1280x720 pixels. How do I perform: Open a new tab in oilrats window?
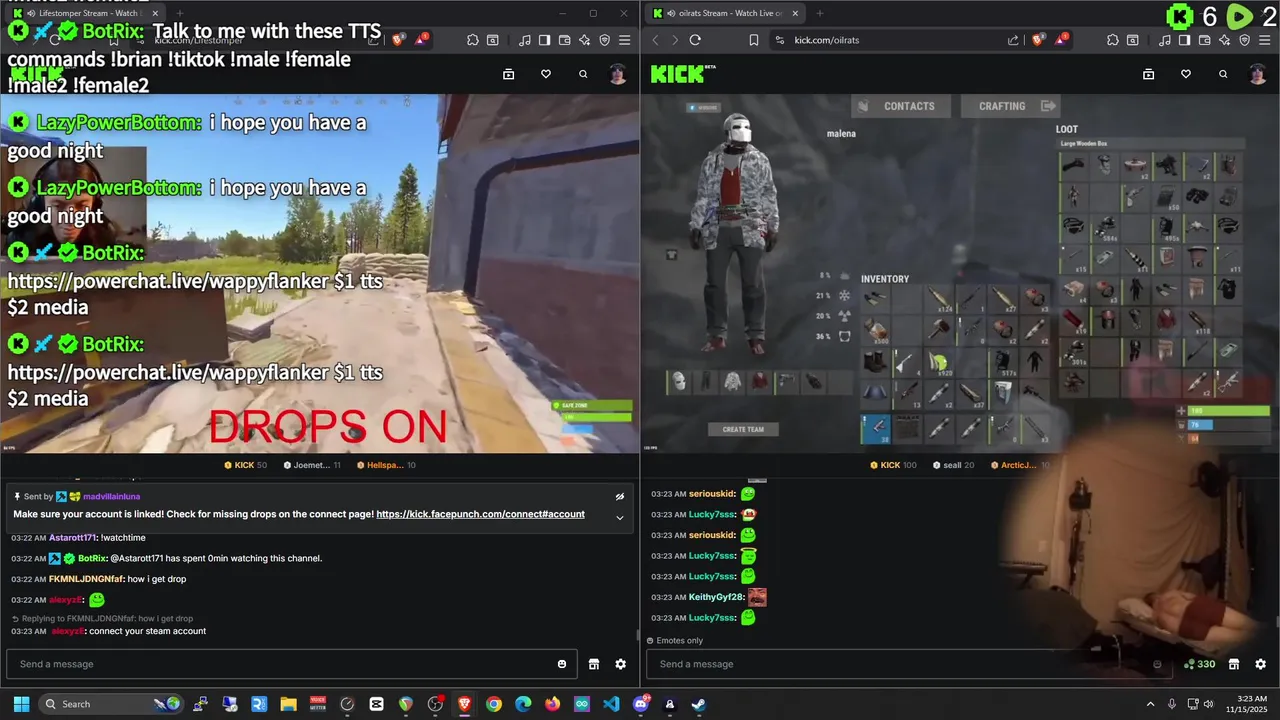(819, 13)
